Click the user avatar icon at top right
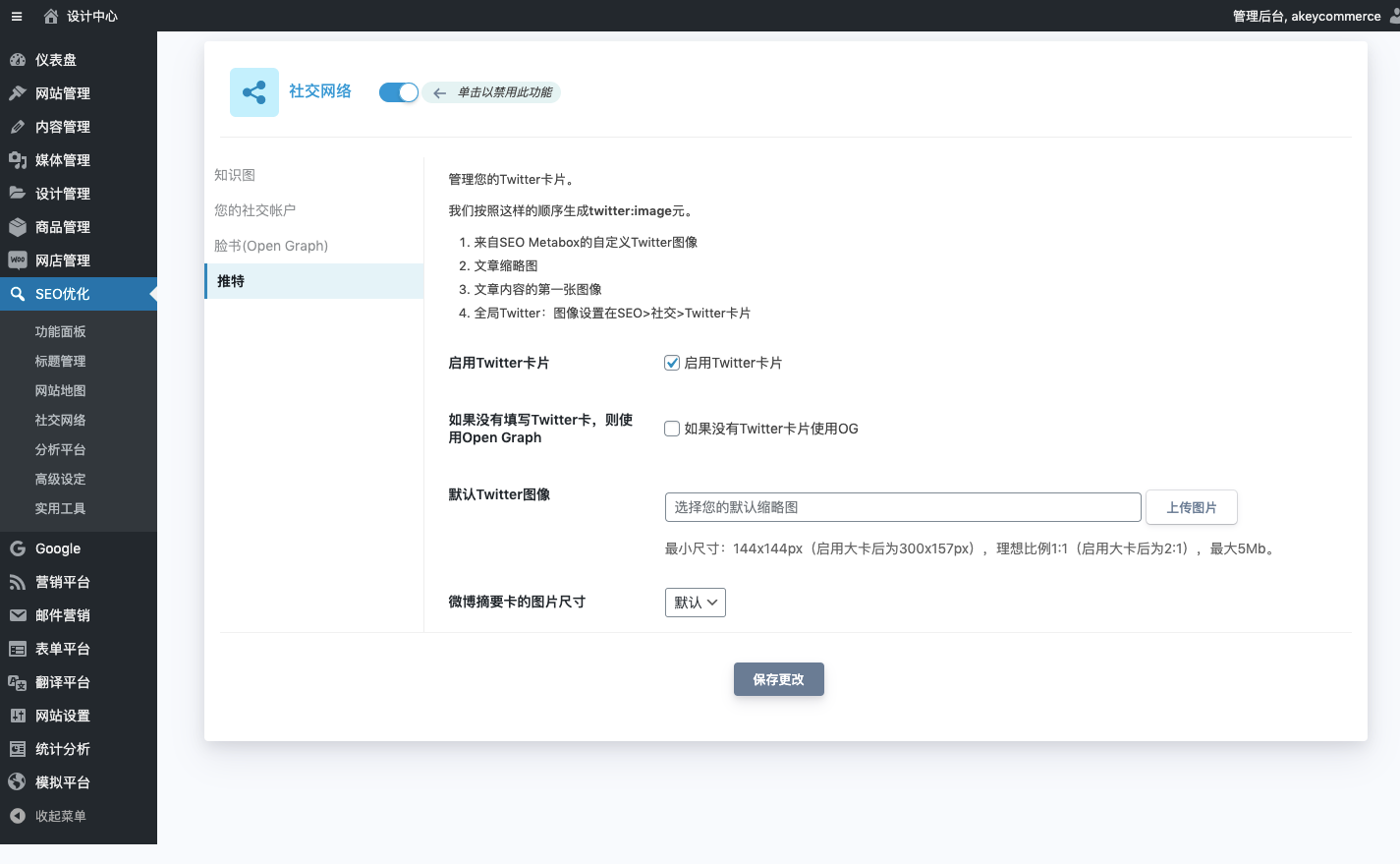The height and width of the screenshot is (864, 1400). point(1394,16)
